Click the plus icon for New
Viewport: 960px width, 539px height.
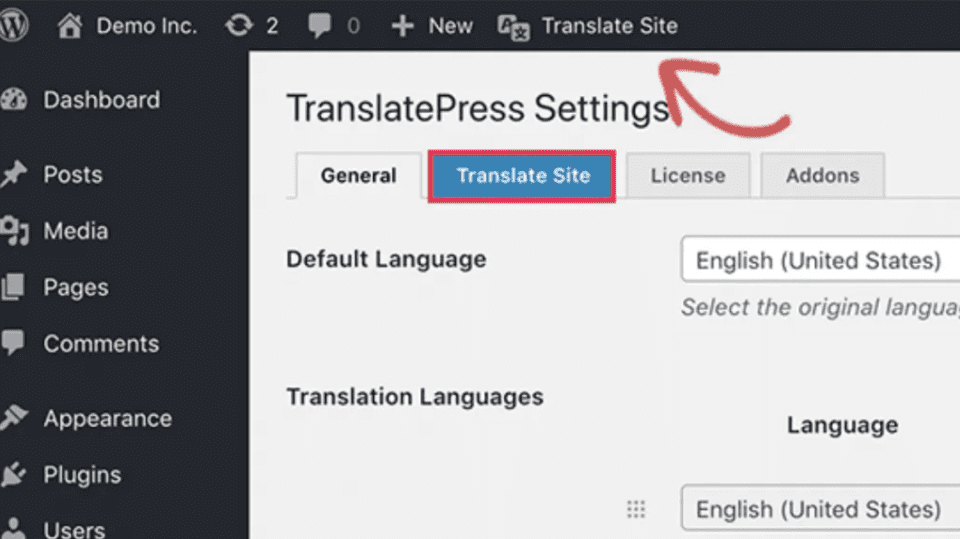point(402,26)
